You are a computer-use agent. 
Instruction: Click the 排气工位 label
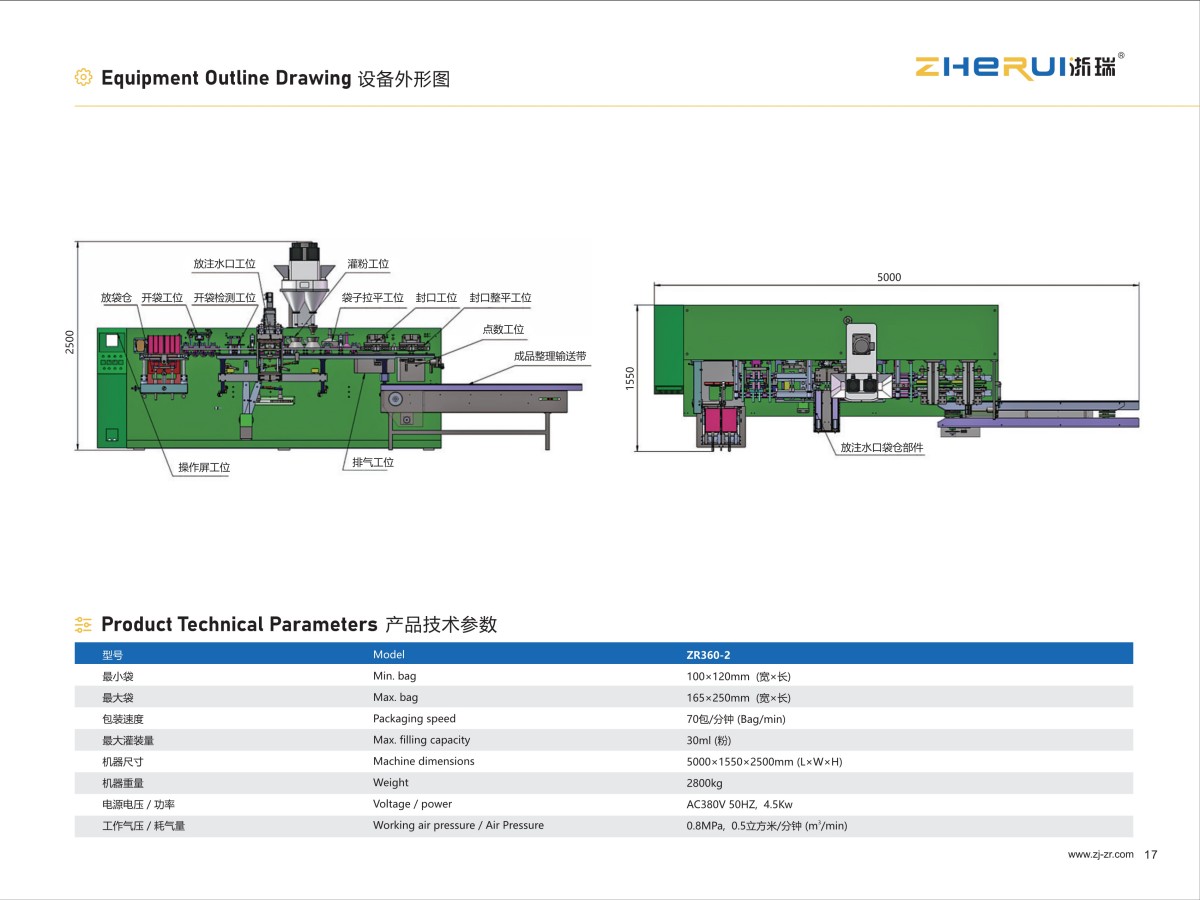coord(372,462)
